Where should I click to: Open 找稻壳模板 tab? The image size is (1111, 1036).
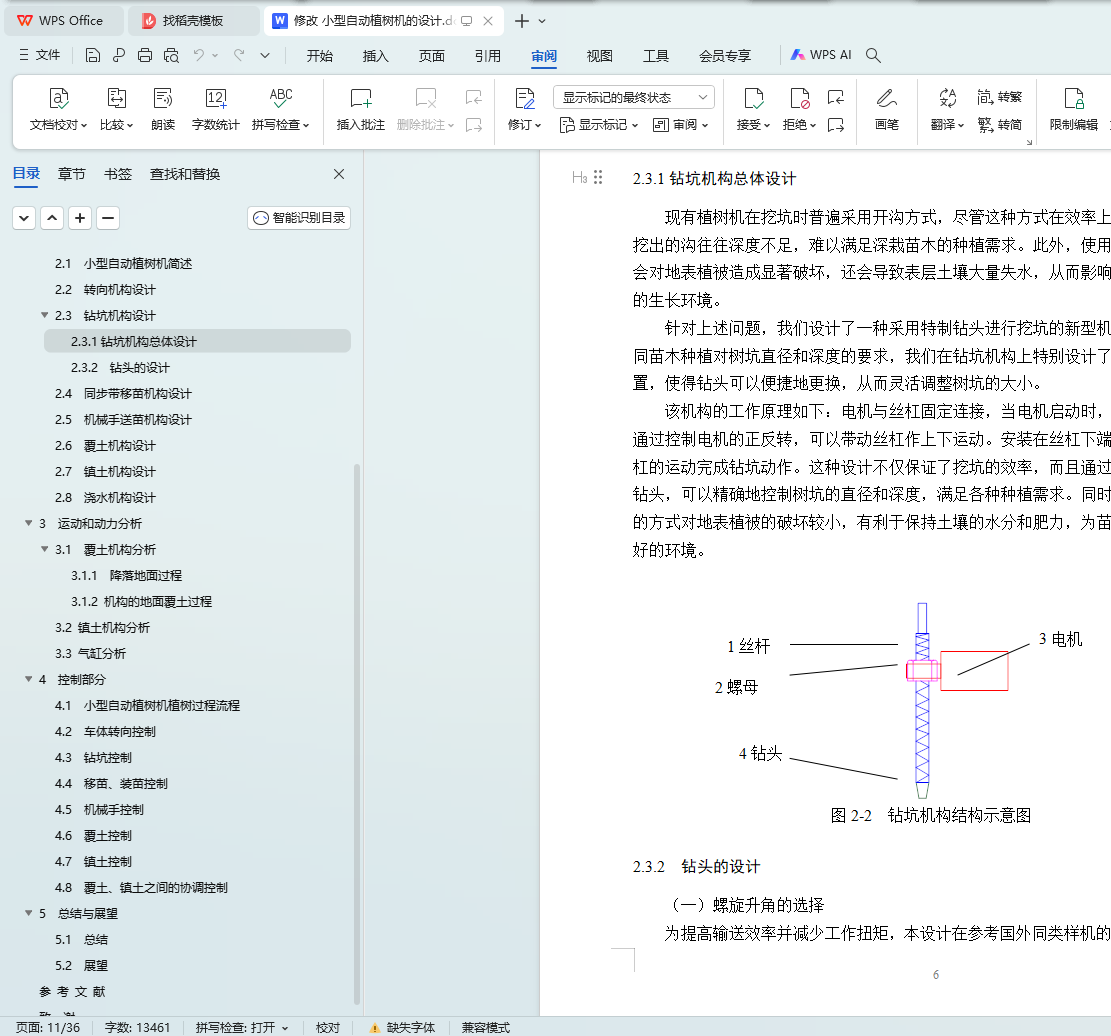point(193,21)
